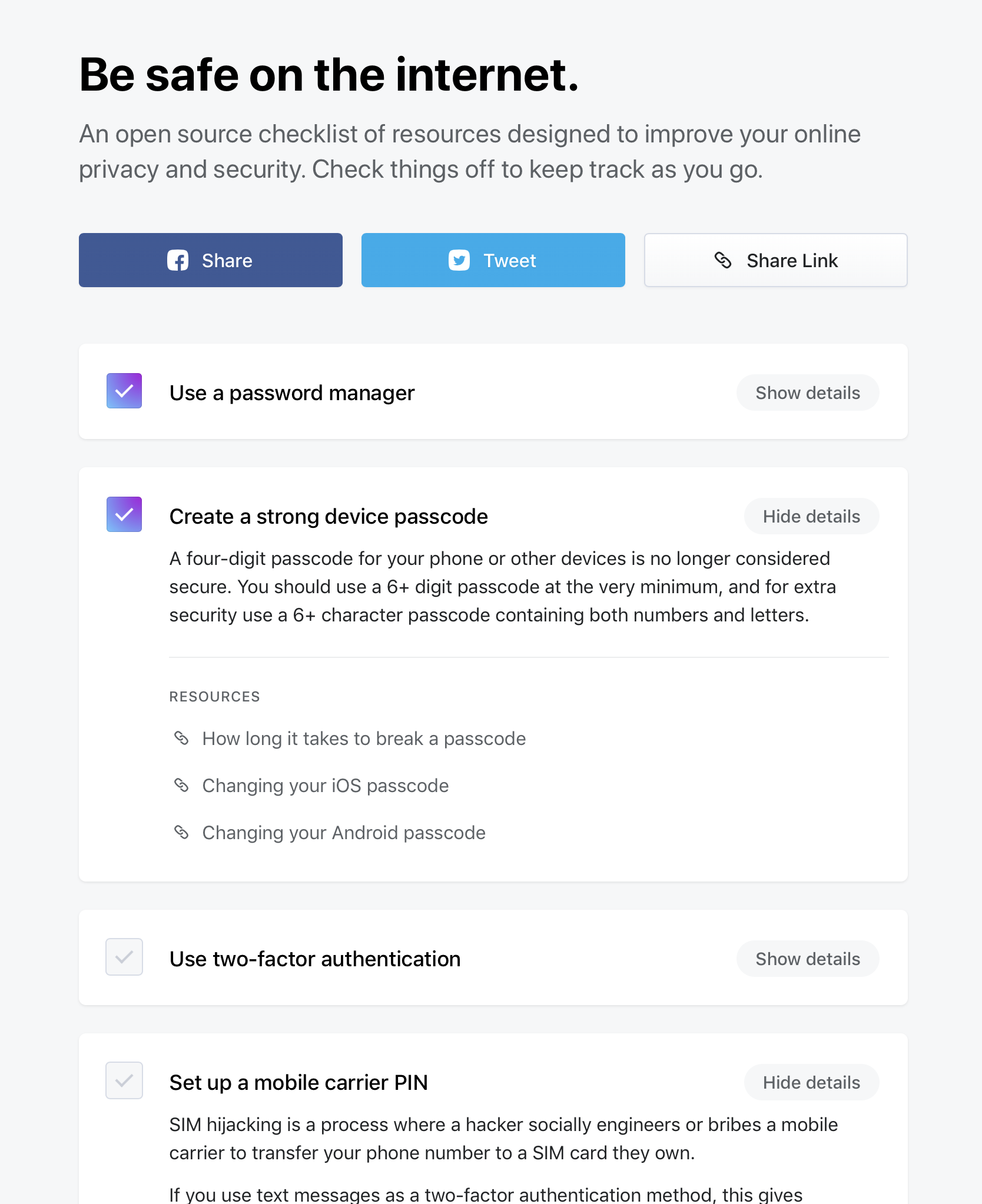Open the Changing your iOS passcode link
Screen dimensions: 982x1204
(x=325, y=785)
